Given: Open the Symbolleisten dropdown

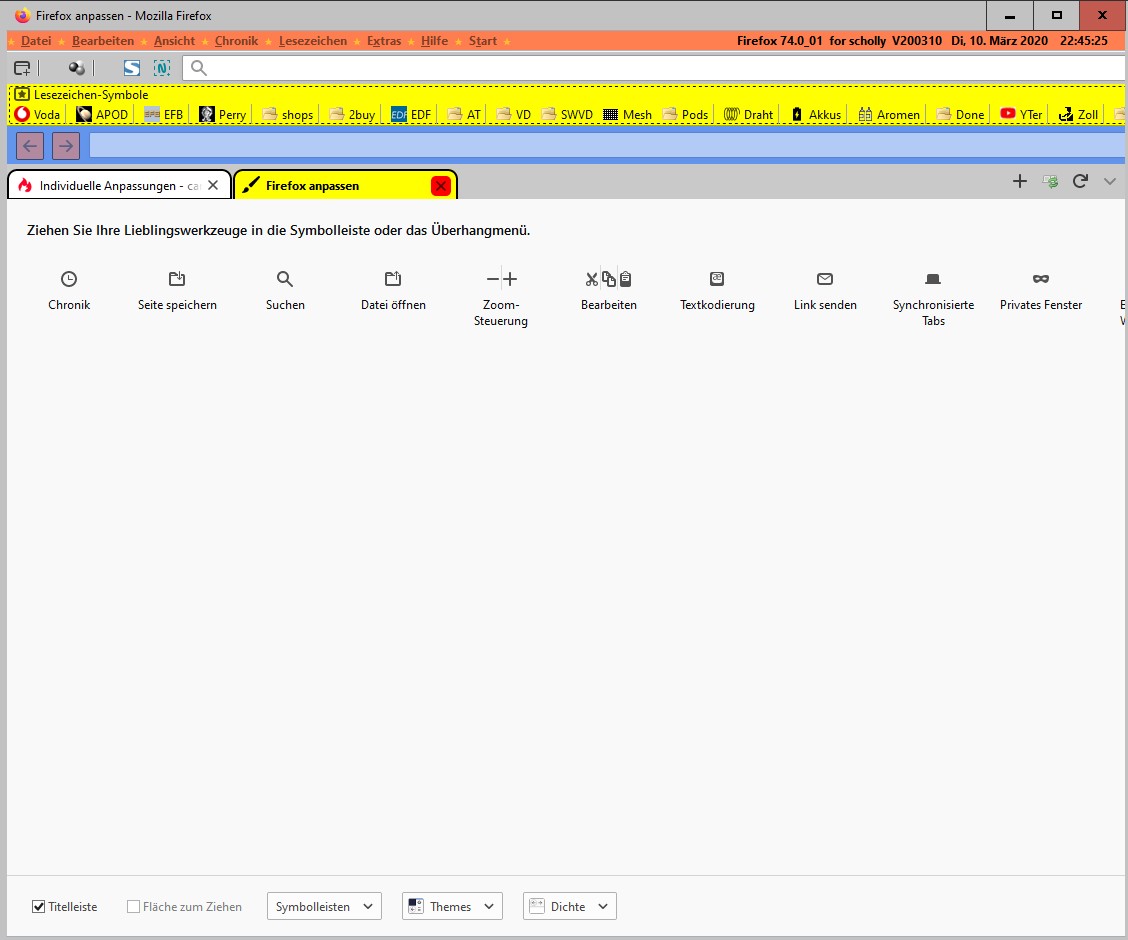Looking at the screenshot, I should pos(324,906).
